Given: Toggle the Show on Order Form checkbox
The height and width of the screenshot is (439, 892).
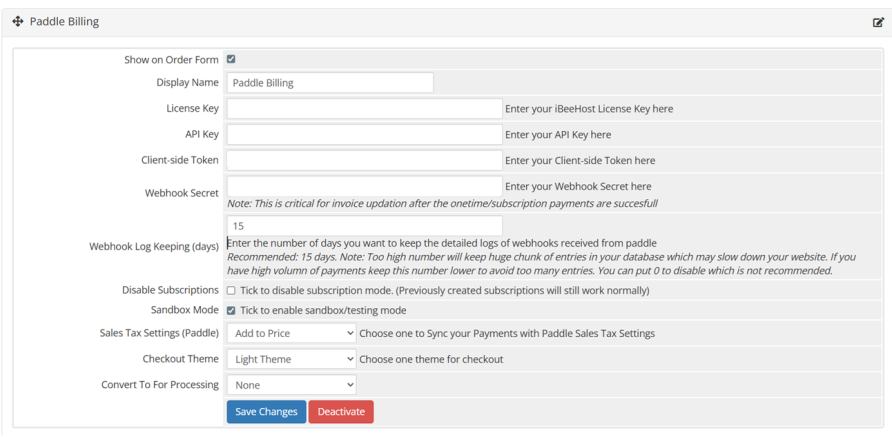Looking at the screenshot, I should pos(231,60).
